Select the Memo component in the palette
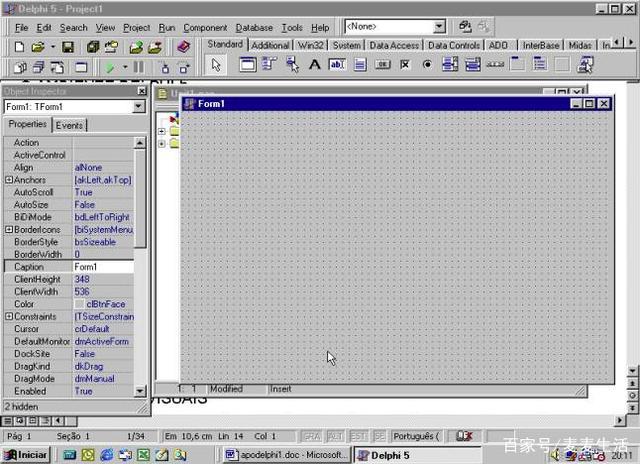Viewport: 640px width, 464px height. coord(360,64)
